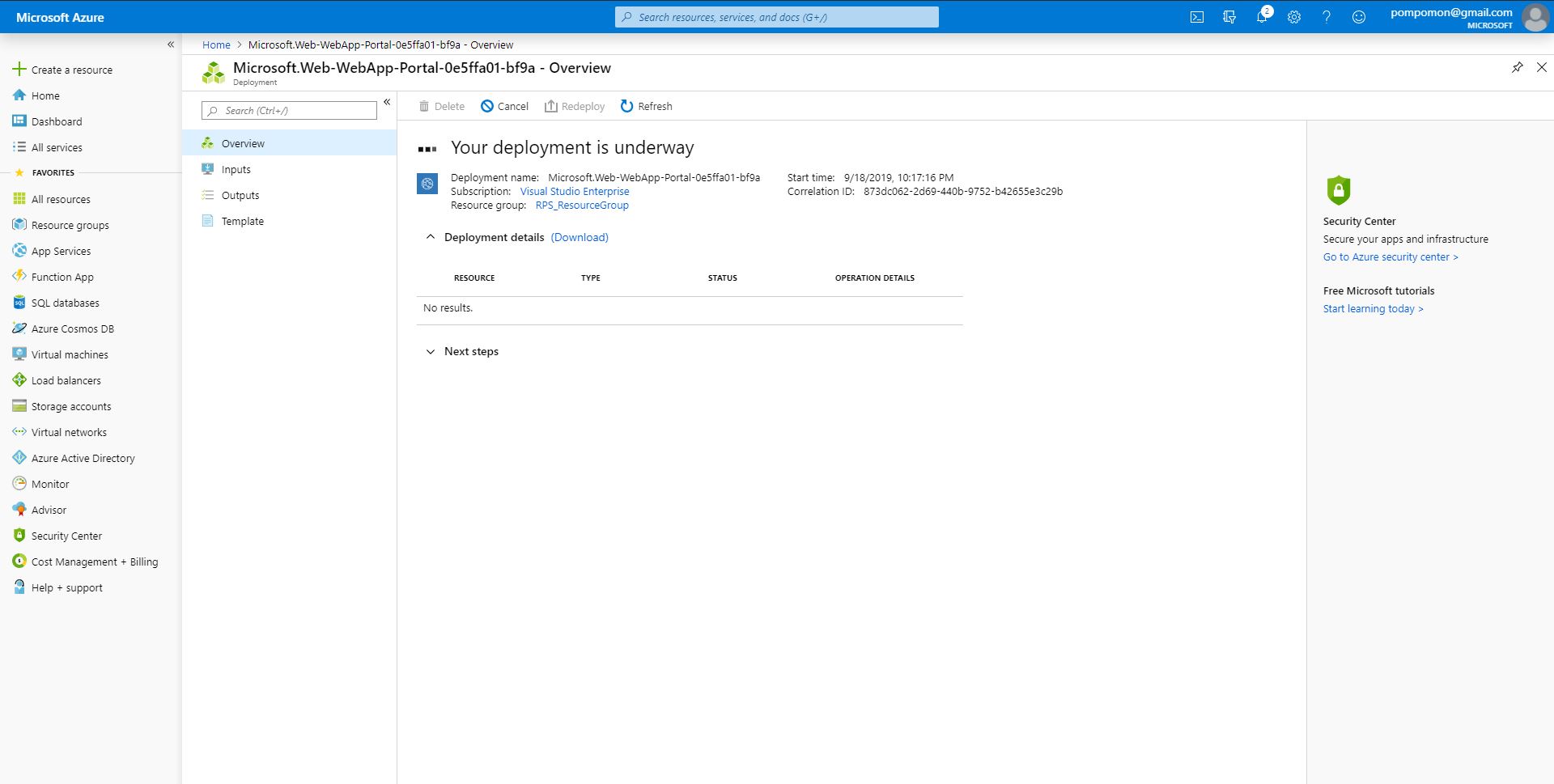Screen dimensions: 1554x784
Task: Click the Microsoft Azure logo text
Action: [60, 17]
